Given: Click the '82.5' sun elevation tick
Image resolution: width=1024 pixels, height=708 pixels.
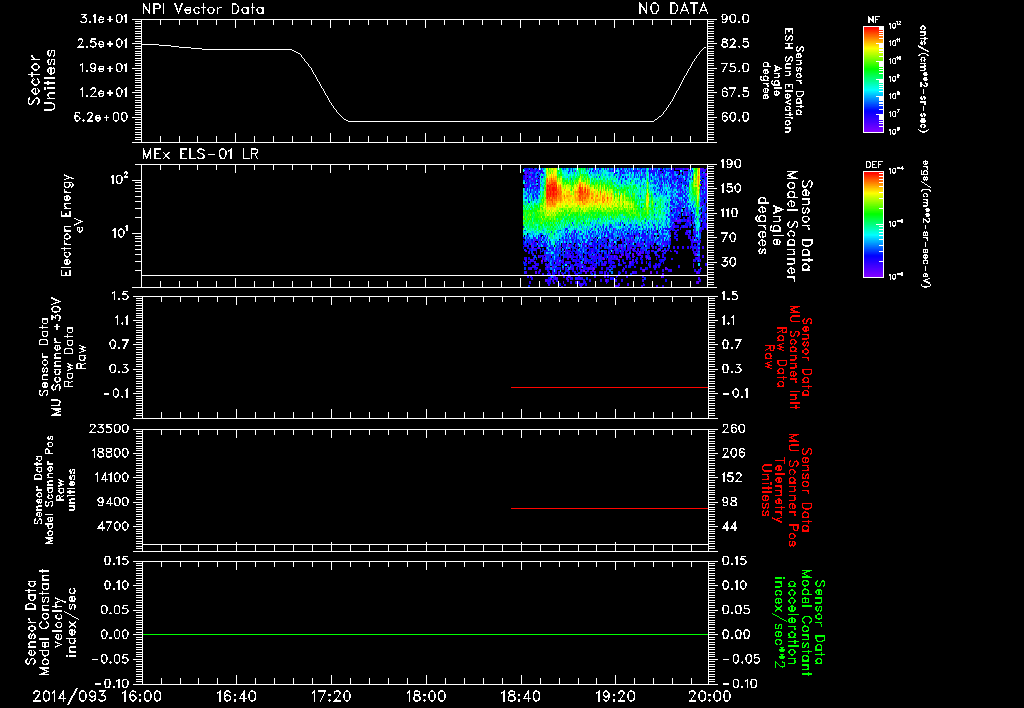Looking at the screenshot, I should pos(735,43).
